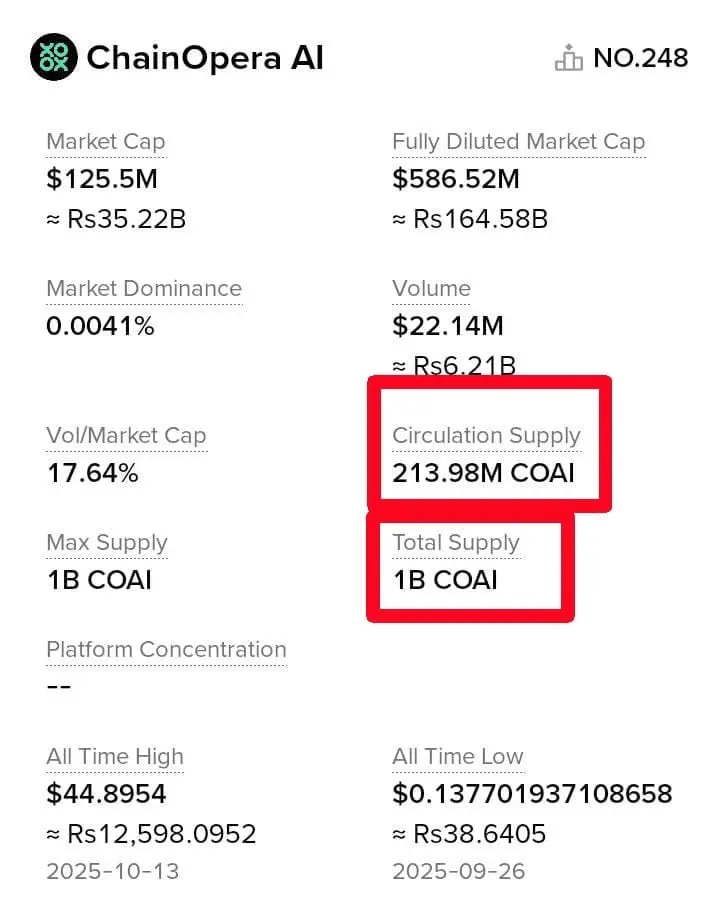Click the Market Dominance label
Image resolution: width=719 pixels, height=902 pixels.
pyautogui.click(x=144, y=289)
